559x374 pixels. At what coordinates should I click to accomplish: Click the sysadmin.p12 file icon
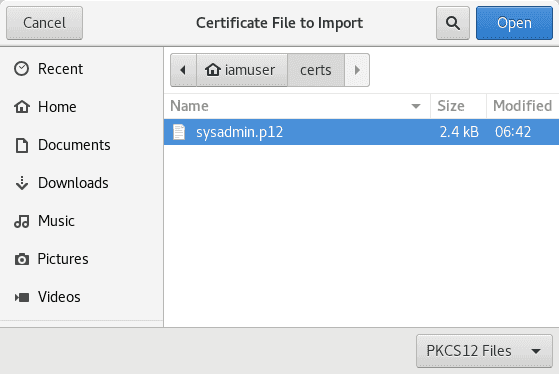click(x=179, y=132)
